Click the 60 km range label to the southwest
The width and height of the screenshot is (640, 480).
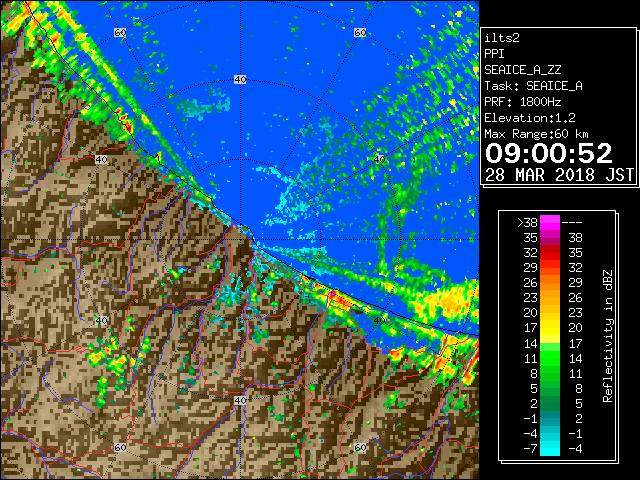[x=120, y=447]
